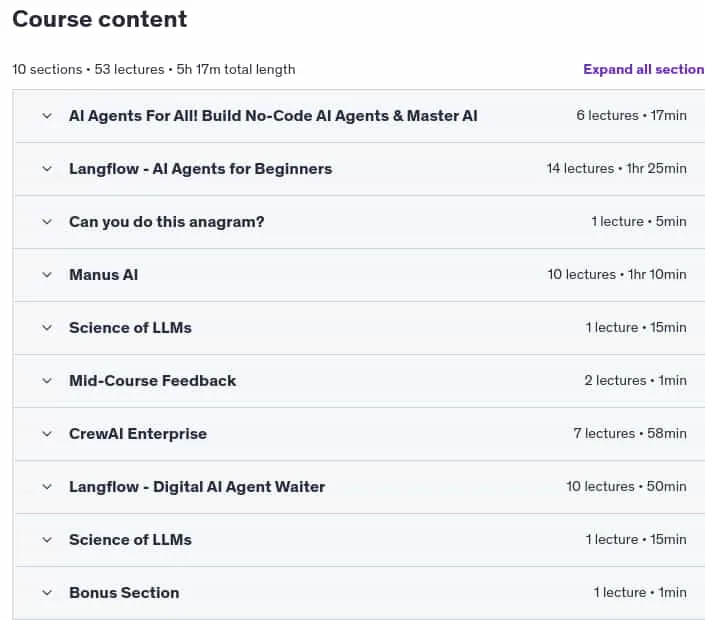Click 10 lectures • 50min label

tap(626, 487)
